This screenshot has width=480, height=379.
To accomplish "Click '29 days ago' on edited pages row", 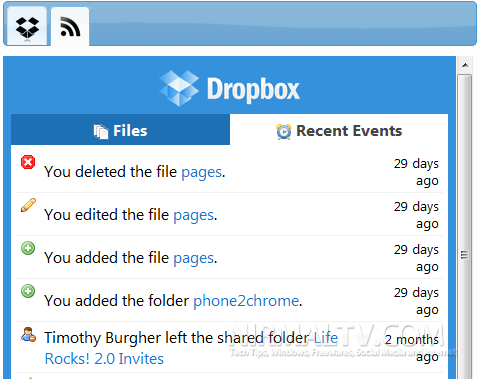I will (x=416, y=215).
